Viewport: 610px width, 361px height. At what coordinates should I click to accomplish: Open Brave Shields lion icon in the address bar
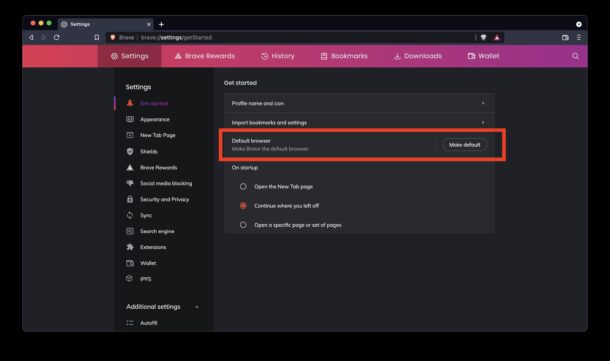point(483,37)
